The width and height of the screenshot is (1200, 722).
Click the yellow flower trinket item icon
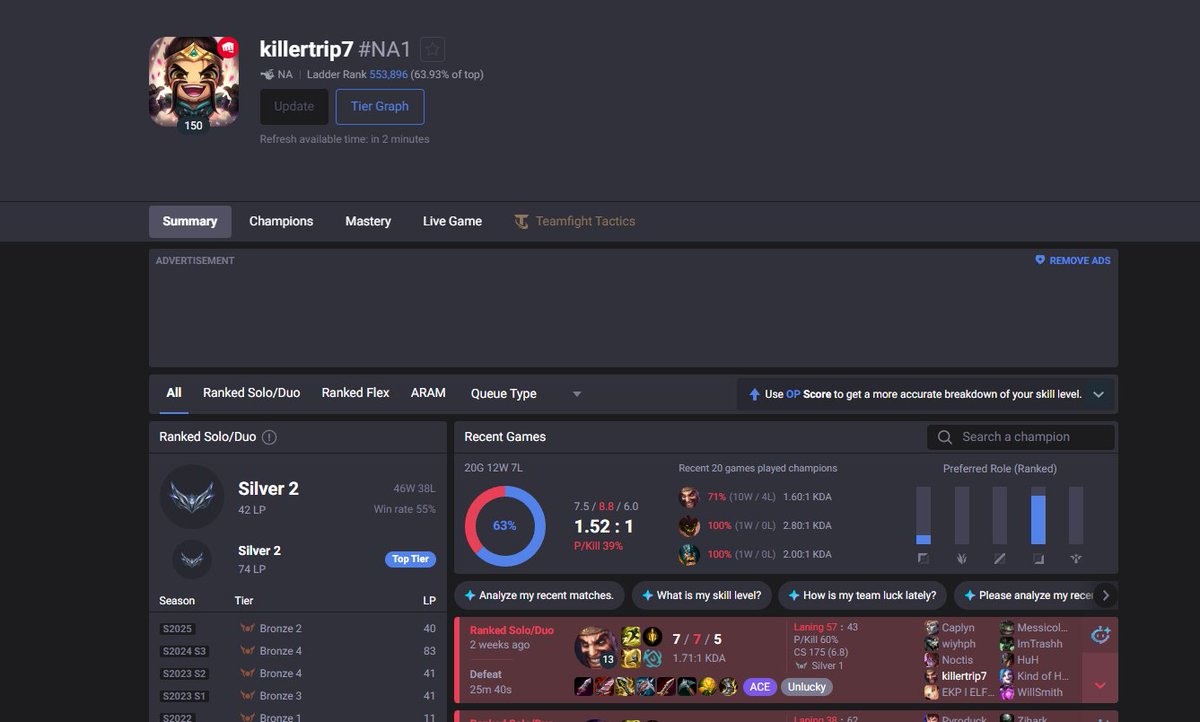point(706,686)
